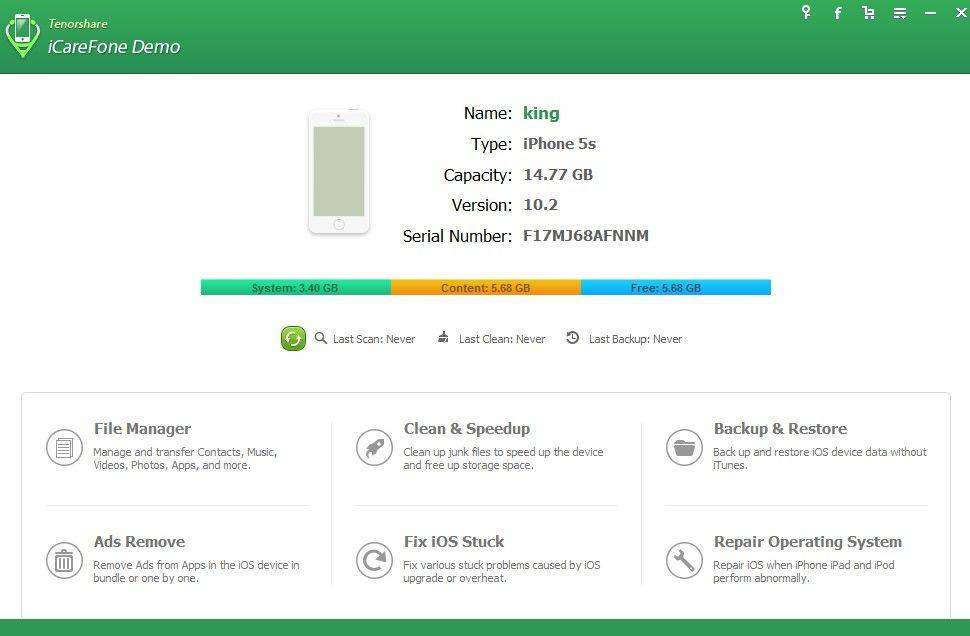Click the '10.2' version value

tap(541, 205)
